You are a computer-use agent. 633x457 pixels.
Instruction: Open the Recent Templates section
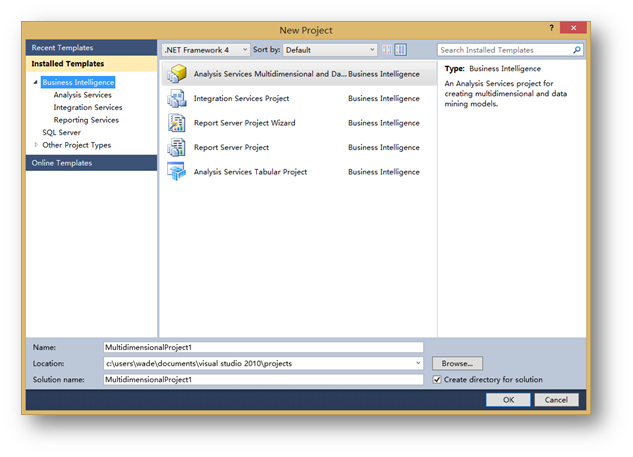[92, 48]
